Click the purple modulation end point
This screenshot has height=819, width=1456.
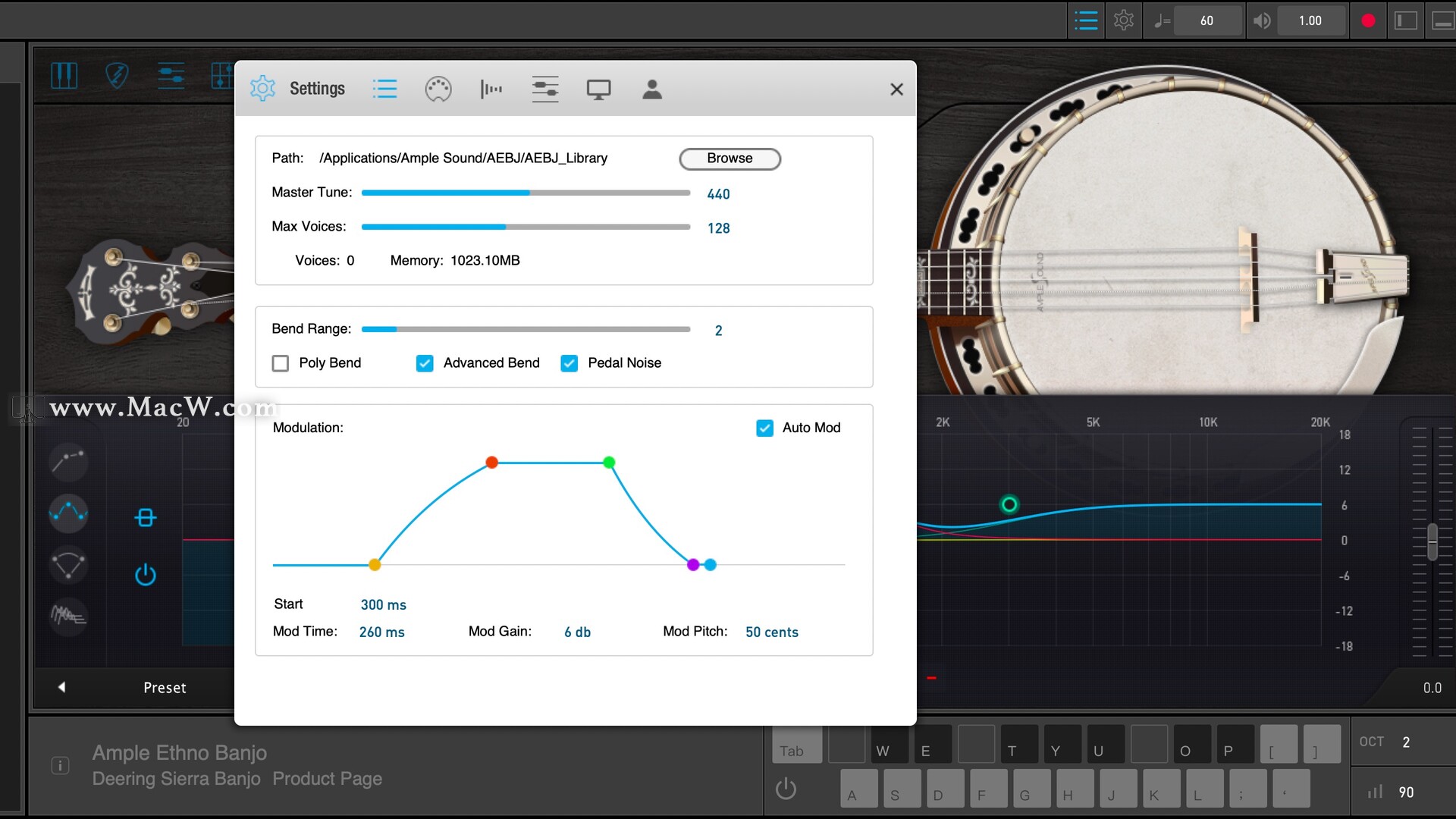(x=693, y=564)
